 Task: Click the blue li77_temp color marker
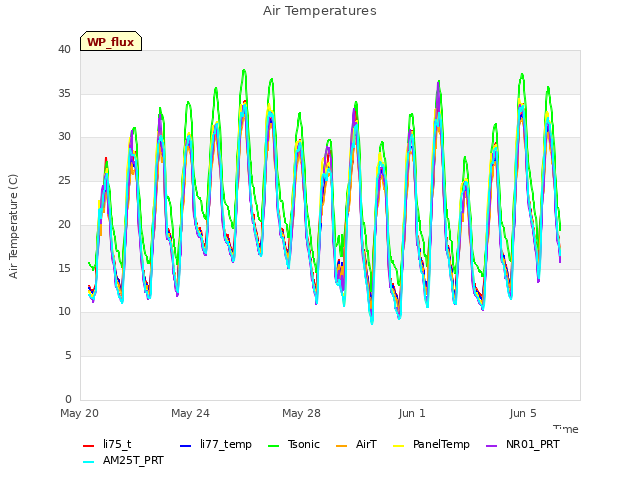click(x=186, y=446)
